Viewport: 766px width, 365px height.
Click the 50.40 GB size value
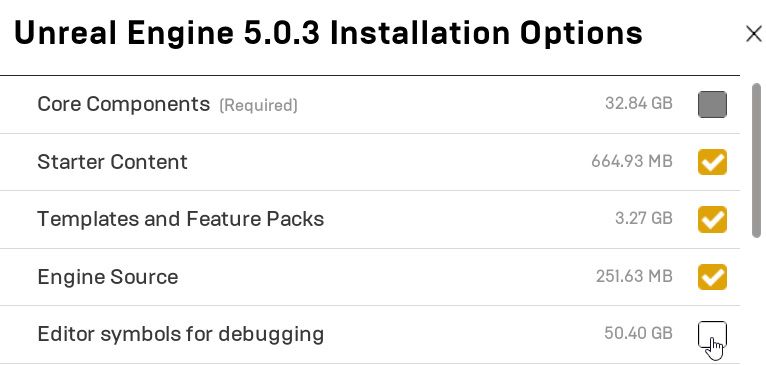pos(638,334)
